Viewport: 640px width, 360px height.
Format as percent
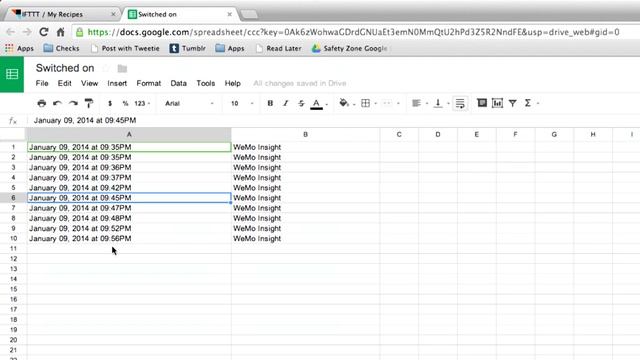click(125, 103)
